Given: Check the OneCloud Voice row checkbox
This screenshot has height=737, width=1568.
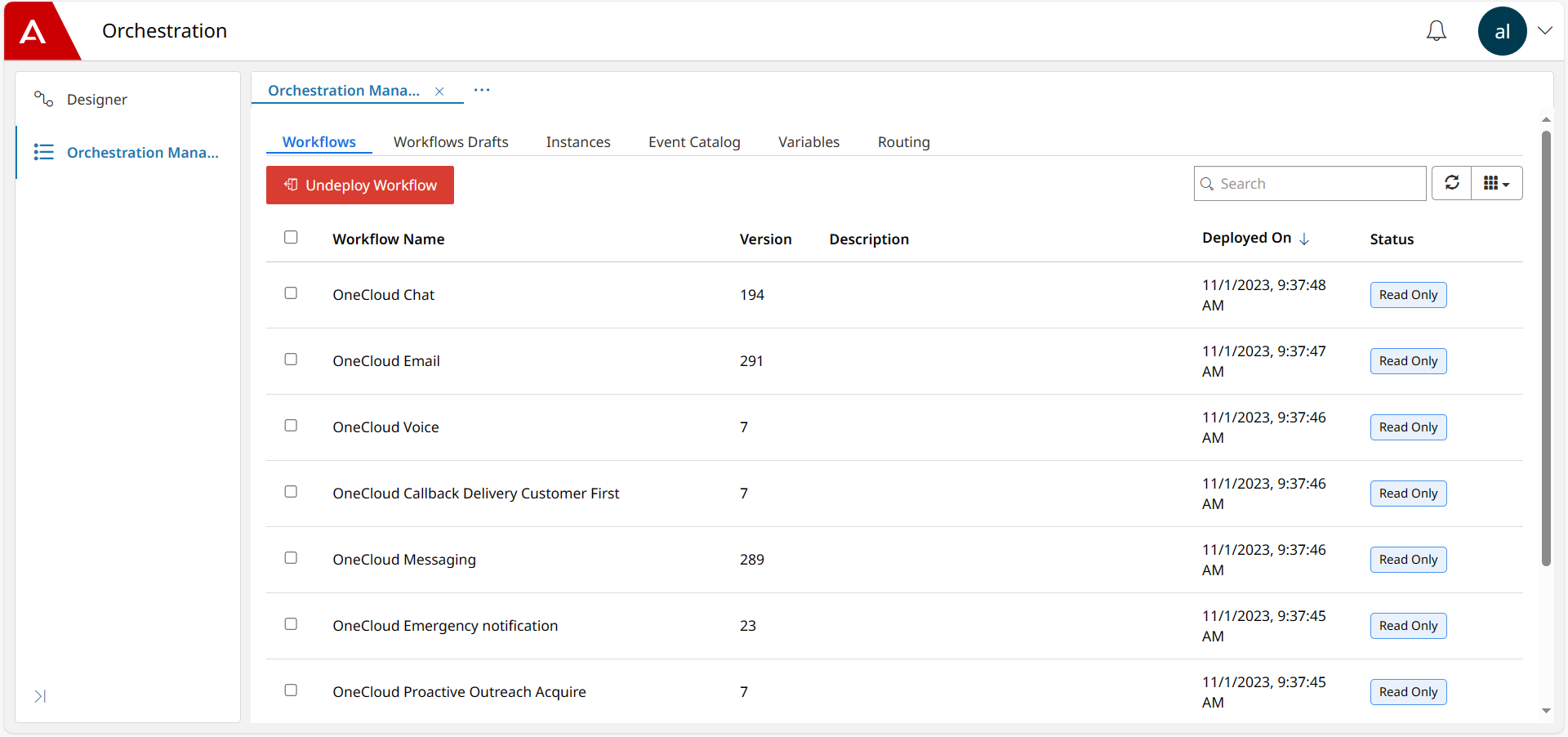Looking at the screenshot, I should (291, 425).
